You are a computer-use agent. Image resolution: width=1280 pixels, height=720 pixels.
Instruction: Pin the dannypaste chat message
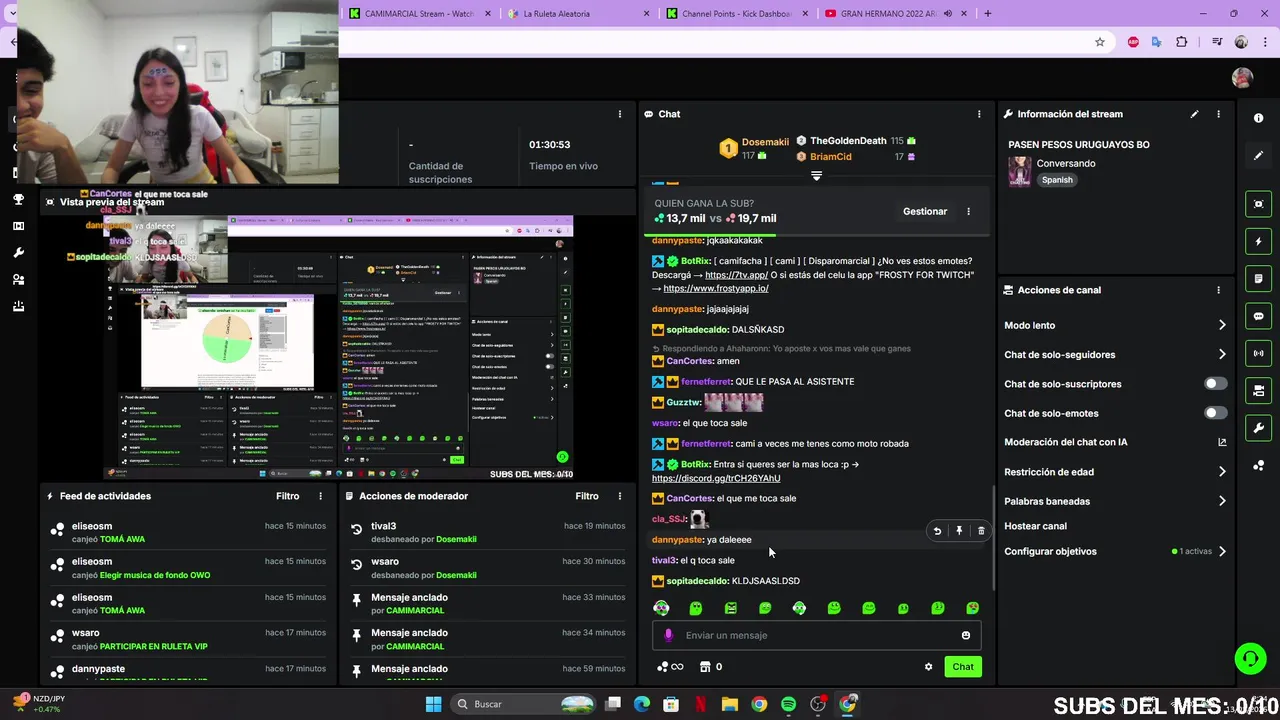pyautogui.click(x=959, y=531)
